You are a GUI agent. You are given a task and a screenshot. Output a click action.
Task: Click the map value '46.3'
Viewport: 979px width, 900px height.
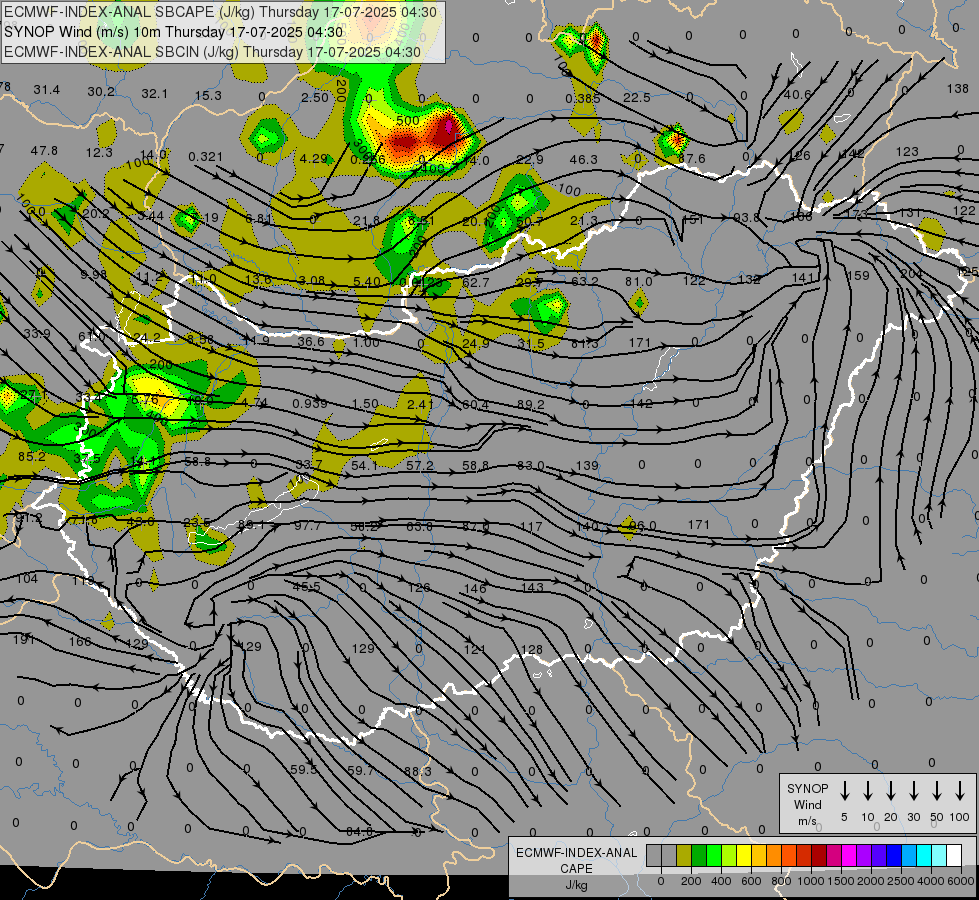(x=584, y=160)
